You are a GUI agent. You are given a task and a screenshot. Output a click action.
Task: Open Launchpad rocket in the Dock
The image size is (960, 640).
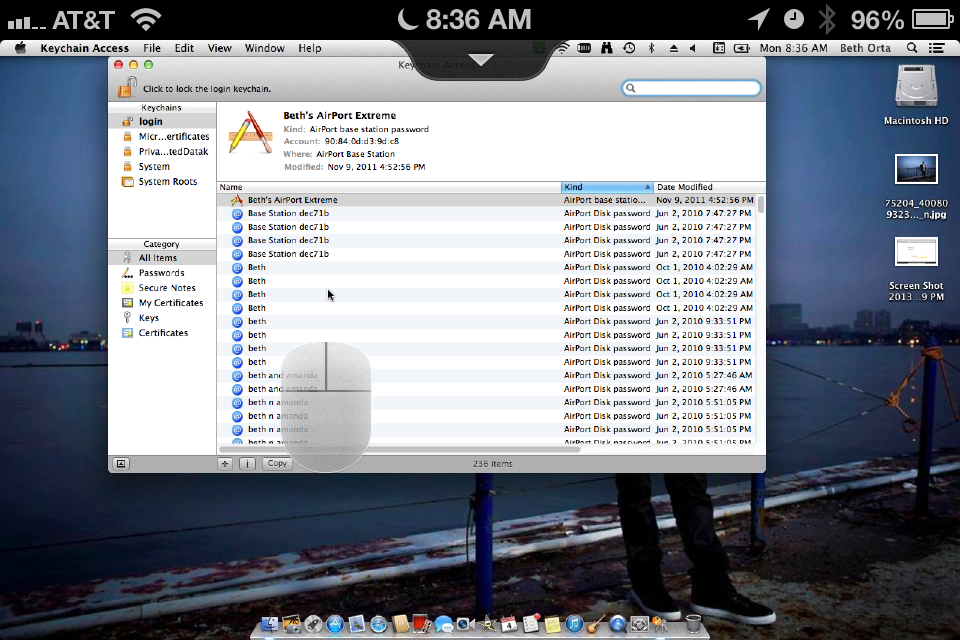313,623
